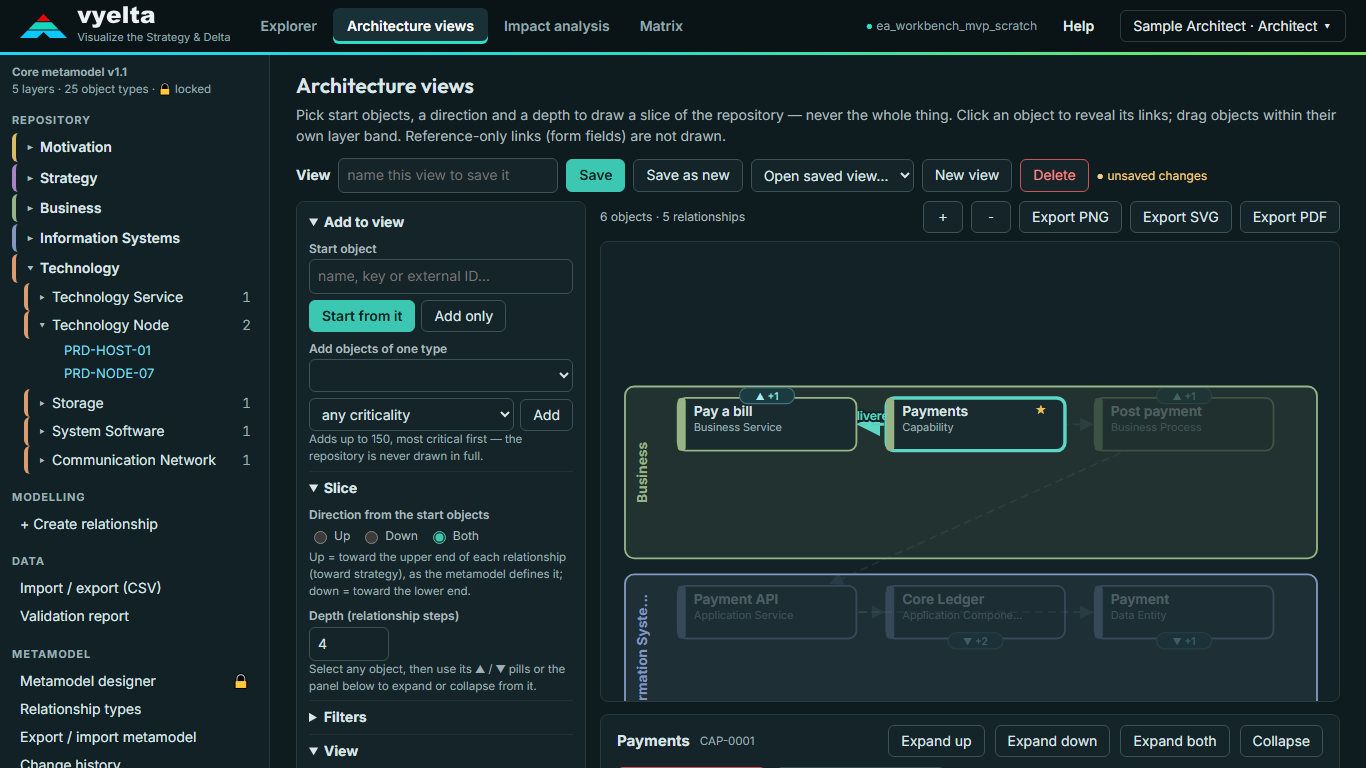Expand System Software in tree
Image resolution: width=1366 pixels, height=768 pixels.
(x=43, y=431)
